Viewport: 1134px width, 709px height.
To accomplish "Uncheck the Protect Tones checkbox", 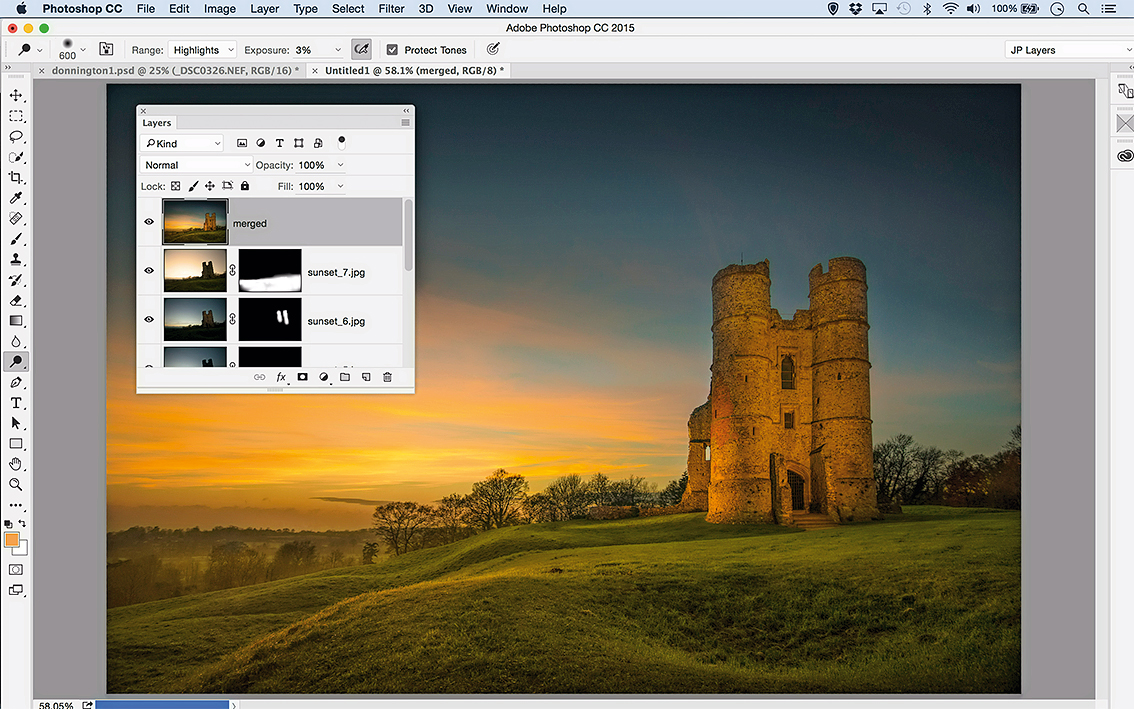I will coord(392,50).
